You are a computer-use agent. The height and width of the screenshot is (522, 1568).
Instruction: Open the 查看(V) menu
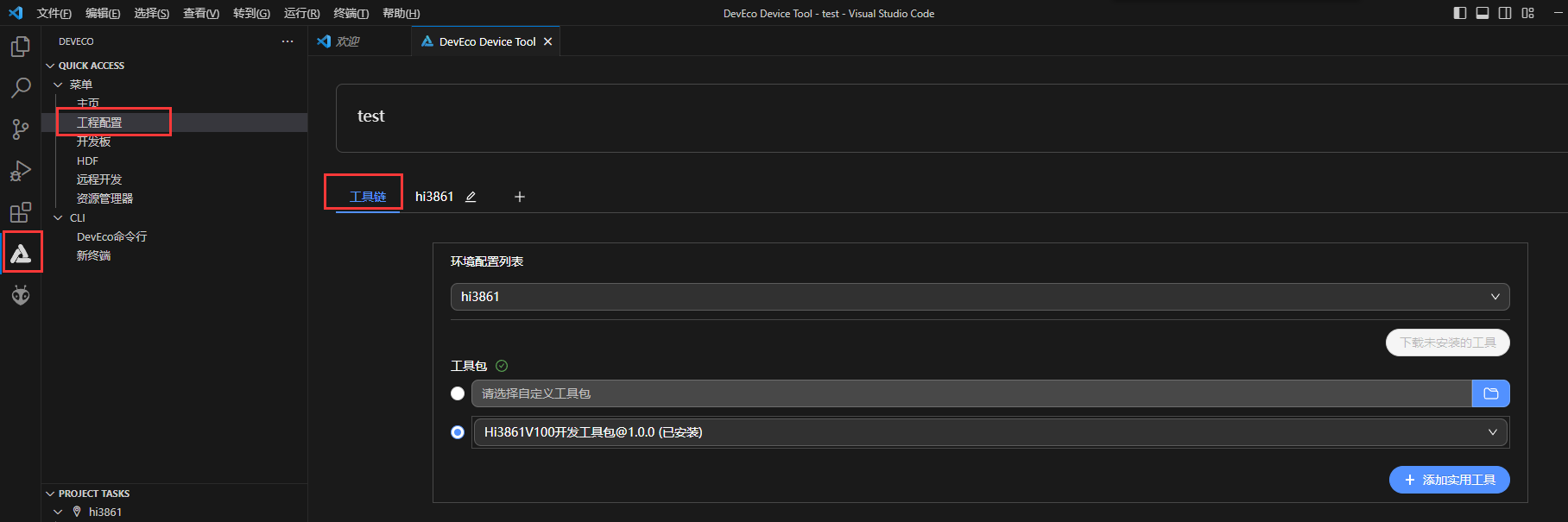click(x=201, y=13)
